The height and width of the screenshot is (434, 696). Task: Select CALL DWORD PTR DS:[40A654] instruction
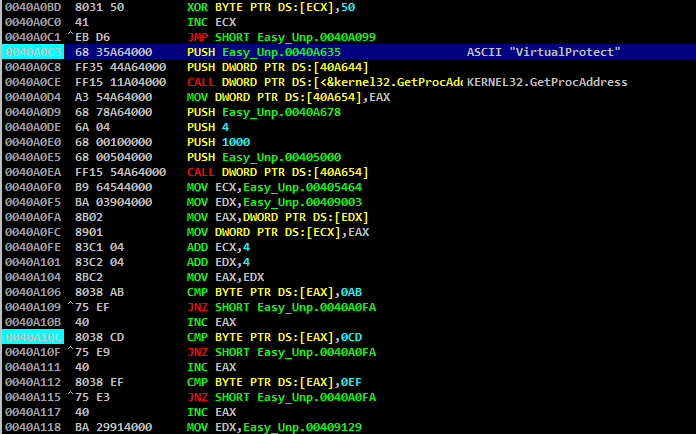coord(278,172)
